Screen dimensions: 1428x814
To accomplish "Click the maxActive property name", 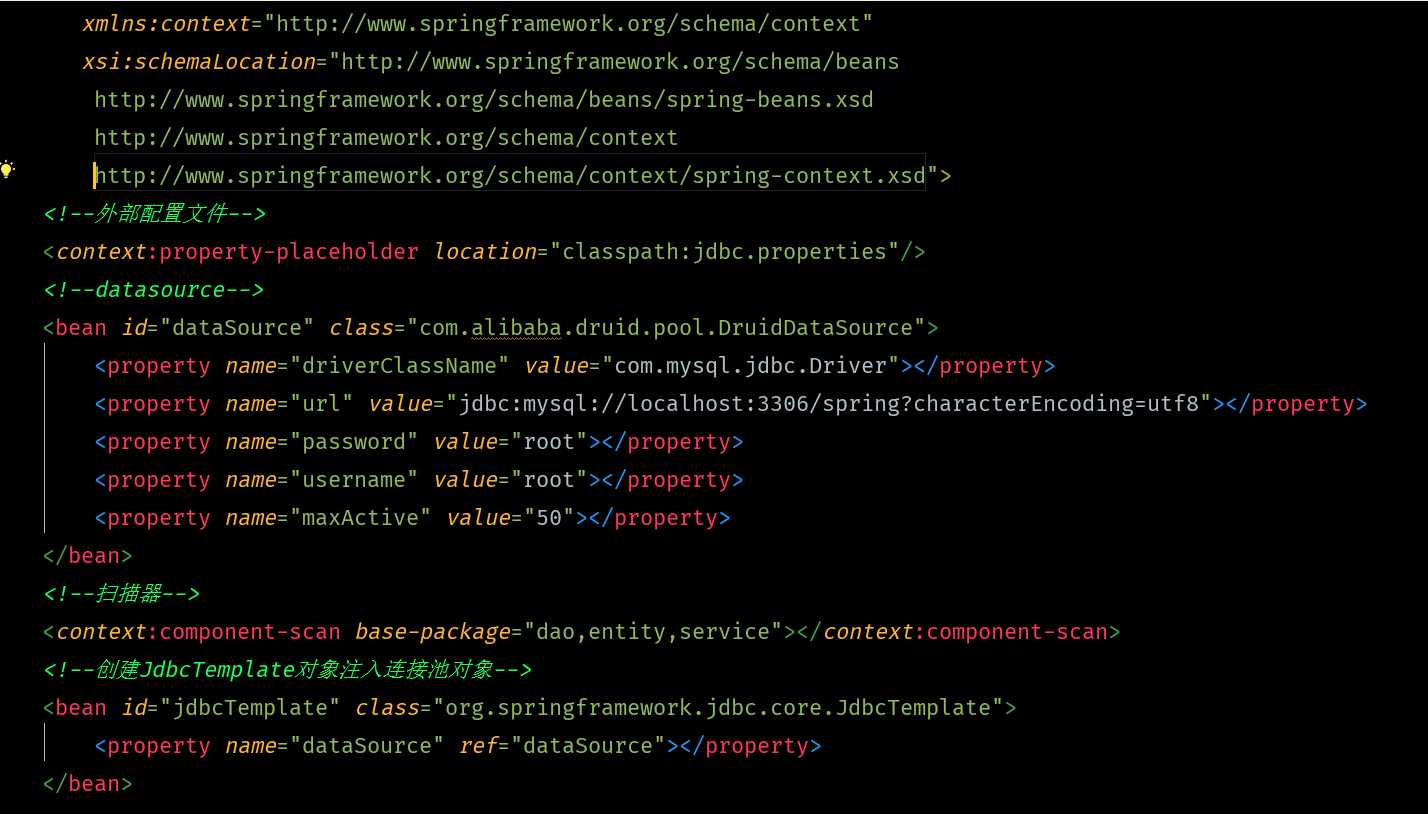I will 360,517.
